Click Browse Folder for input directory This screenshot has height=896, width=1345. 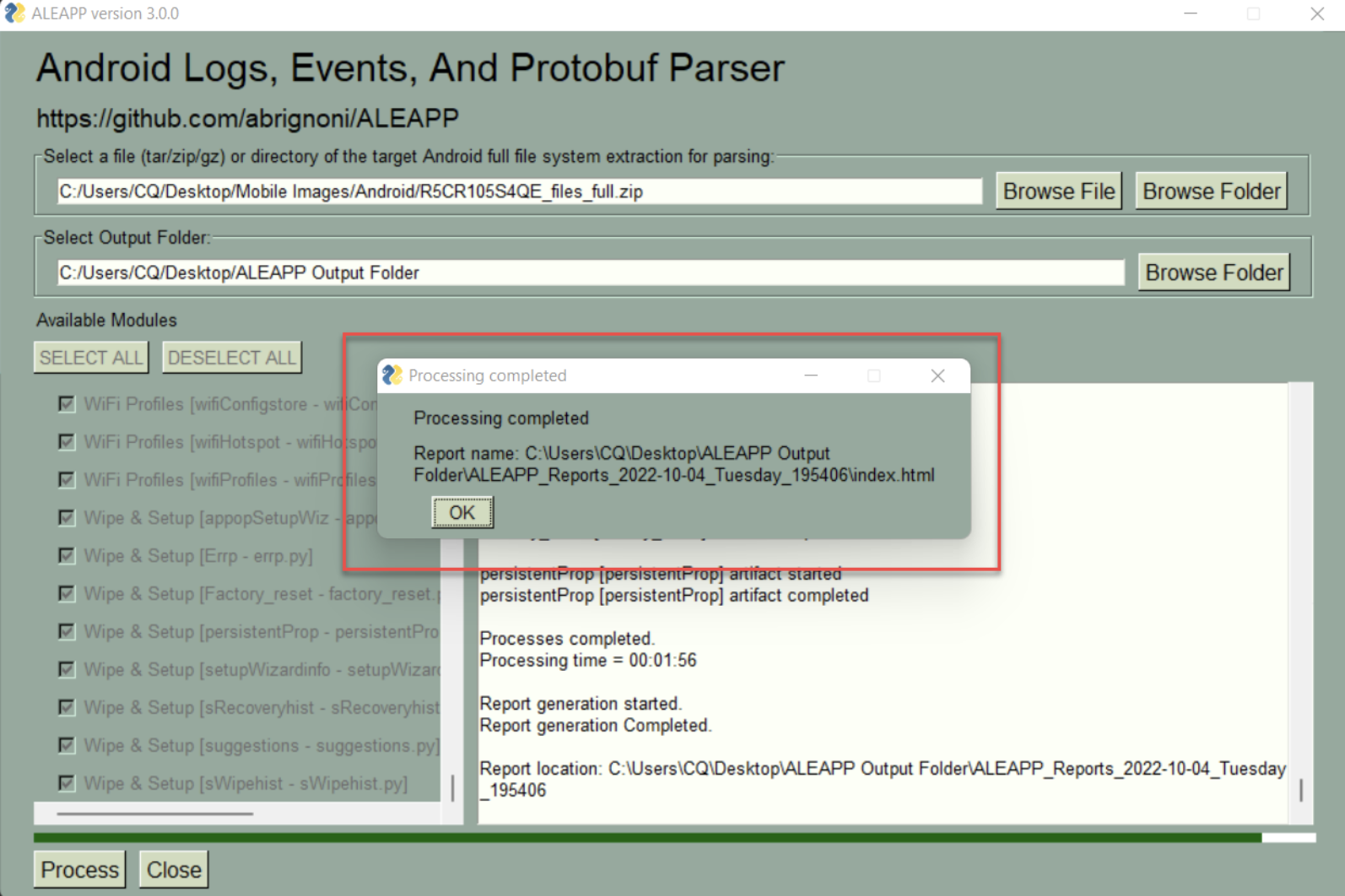coord(1212,192)
